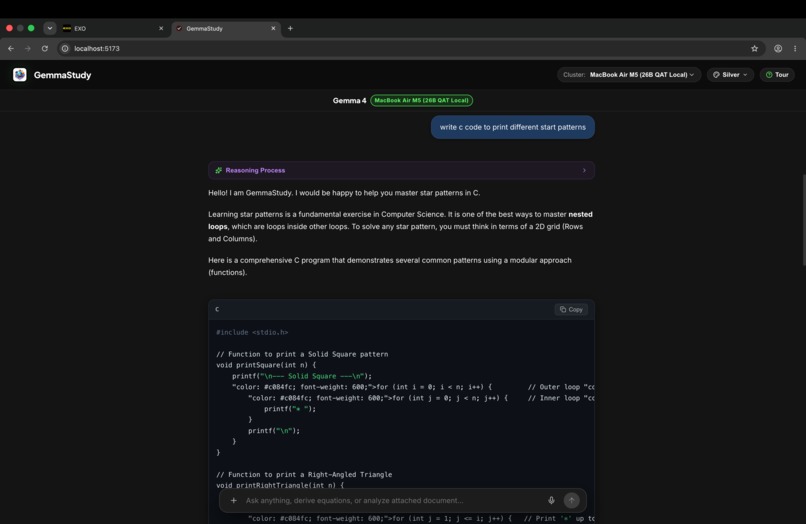Click the page vertical scrollbar

click(x=803, y=220)
